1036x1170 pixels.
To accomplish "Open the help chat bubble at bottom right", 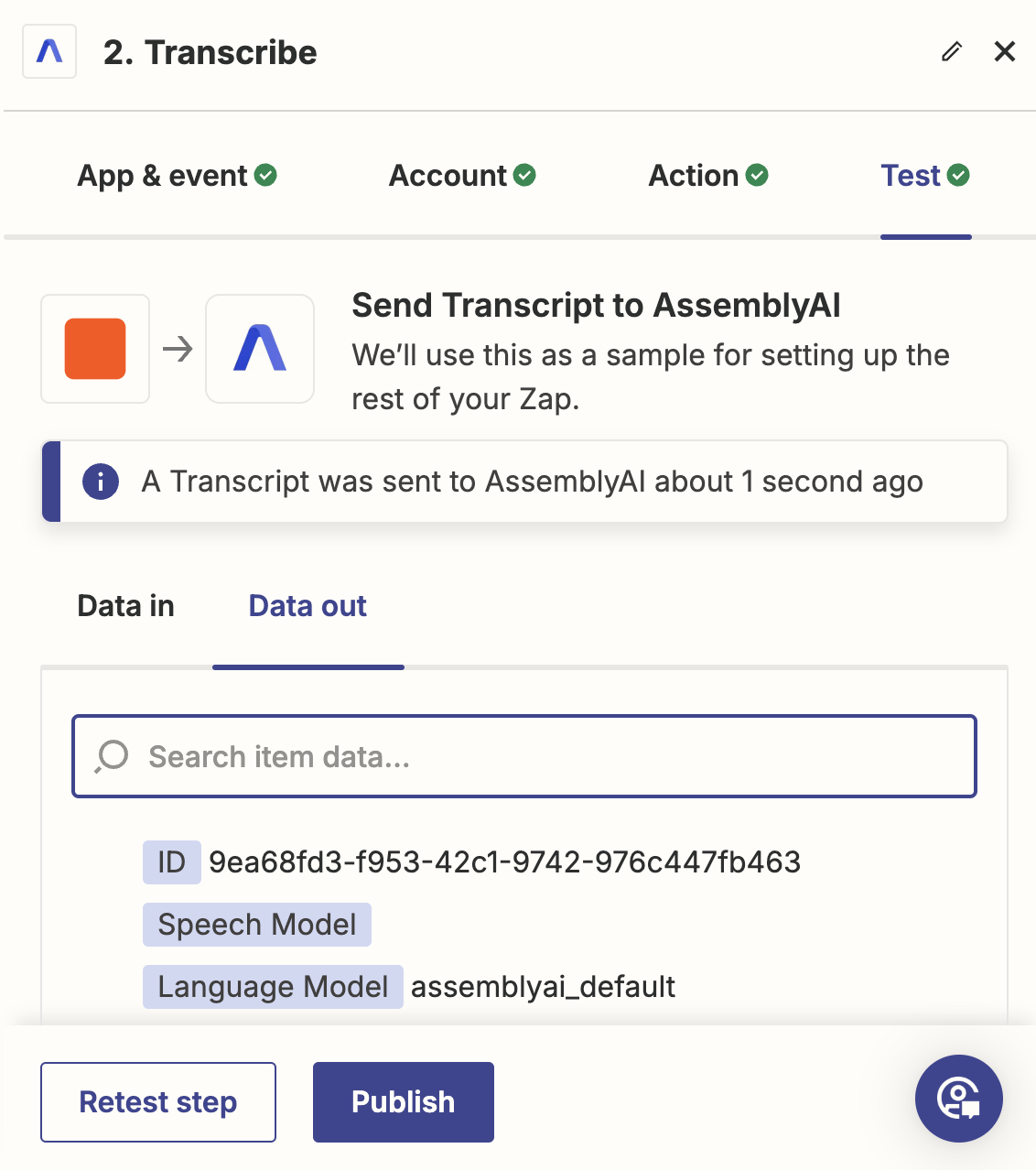I will coord(959,1099).
